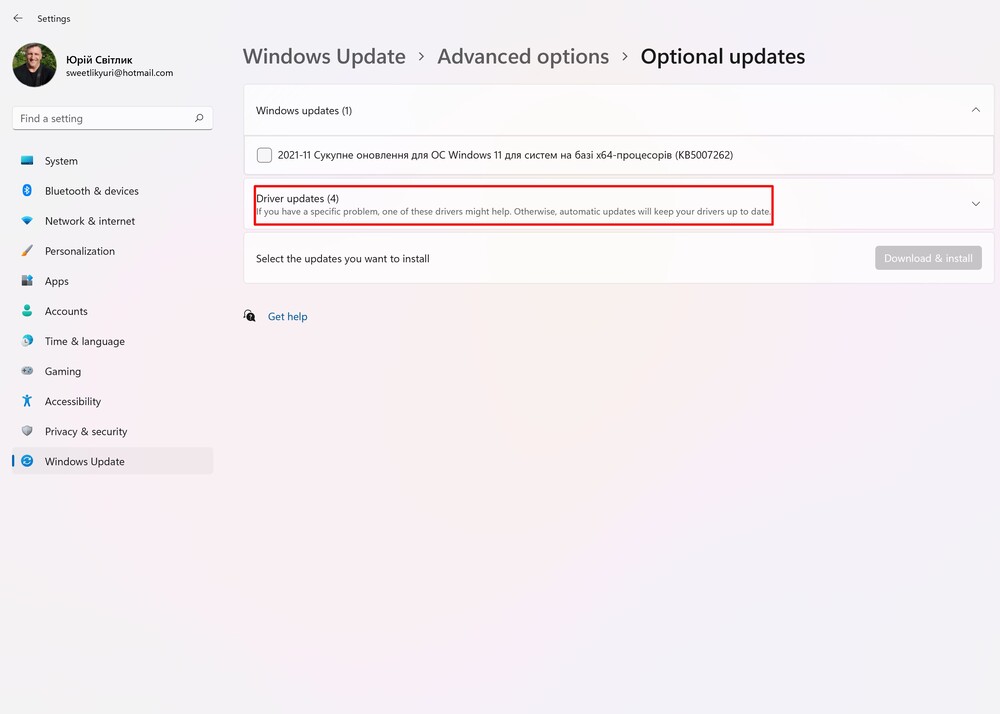Click the back arrow in Settings

click(18, 18)
